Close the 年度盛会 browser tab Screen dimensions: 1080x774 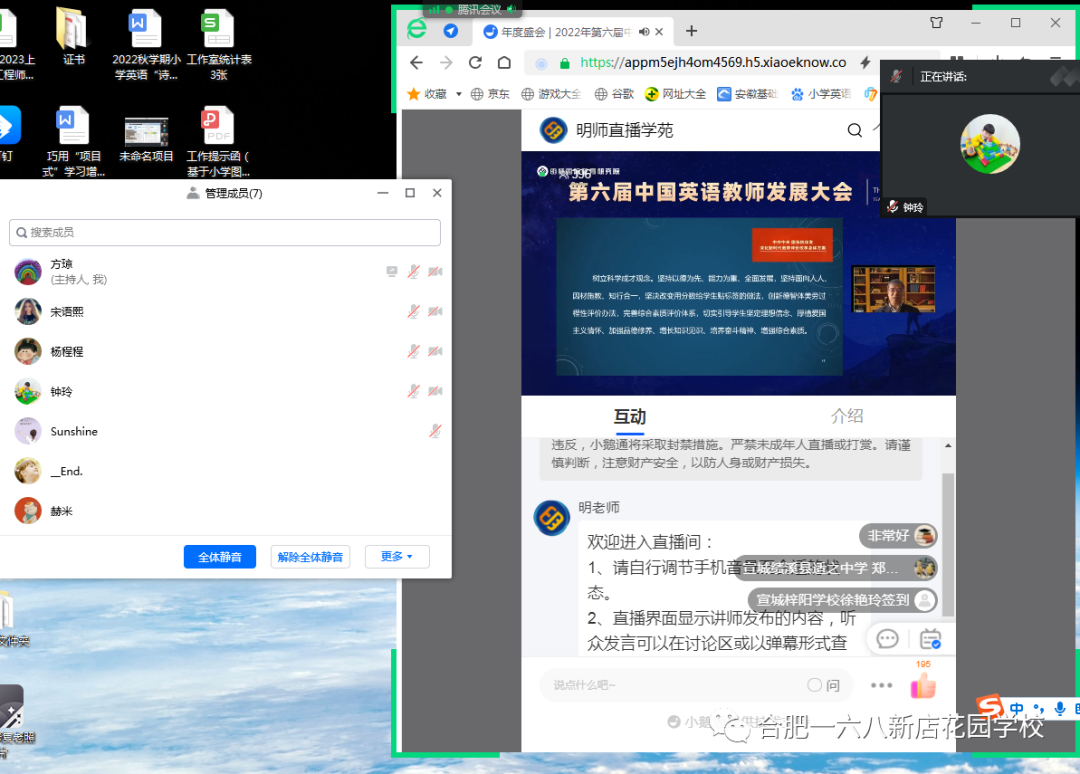coord(659,32)
